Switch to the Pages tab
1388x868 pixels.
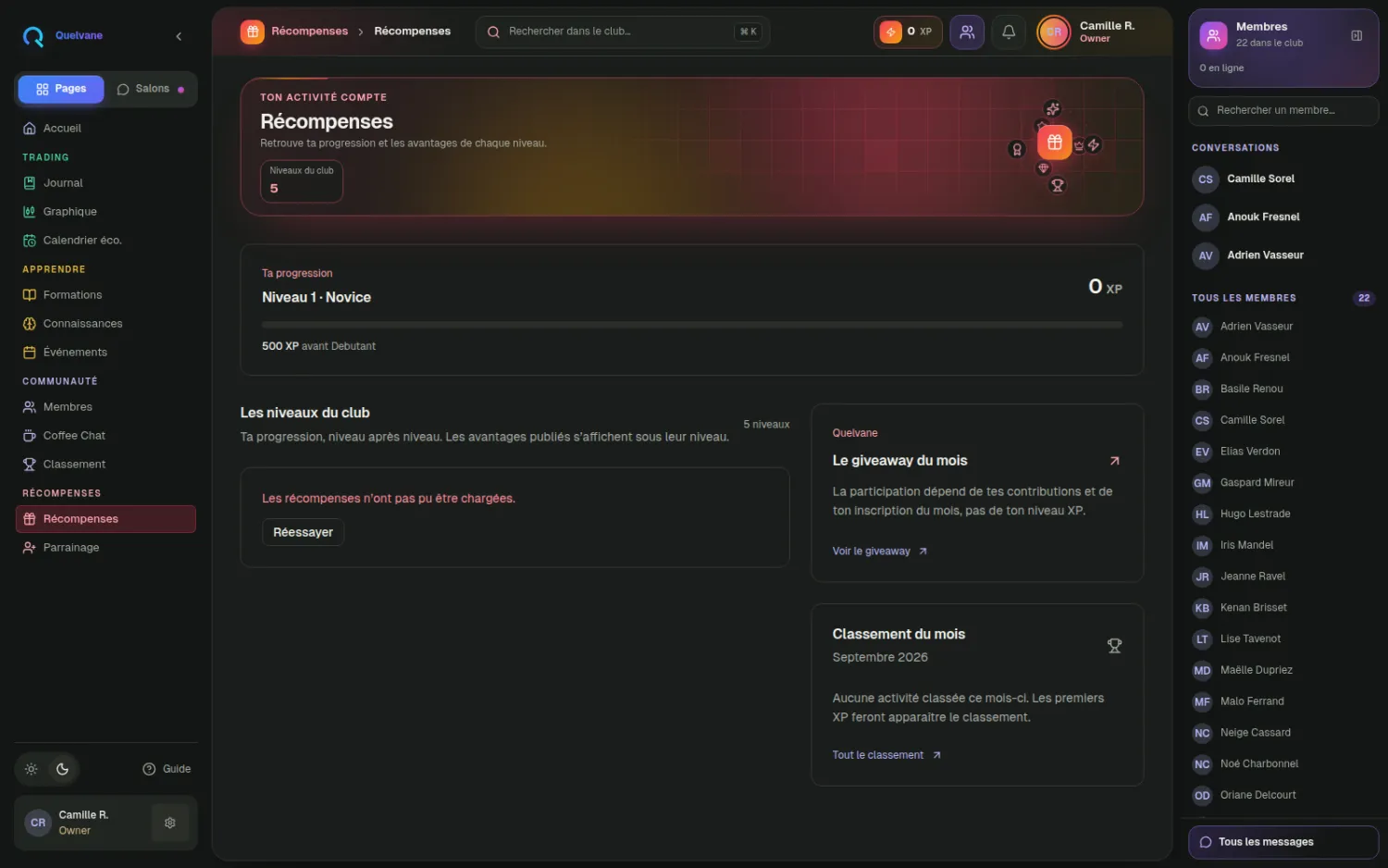61,89
